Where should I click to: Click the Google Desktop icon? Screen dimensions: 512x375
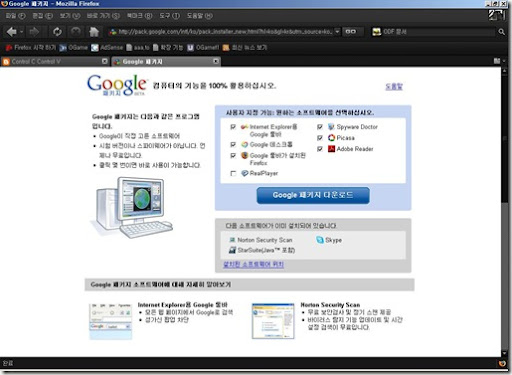[245, 145]
